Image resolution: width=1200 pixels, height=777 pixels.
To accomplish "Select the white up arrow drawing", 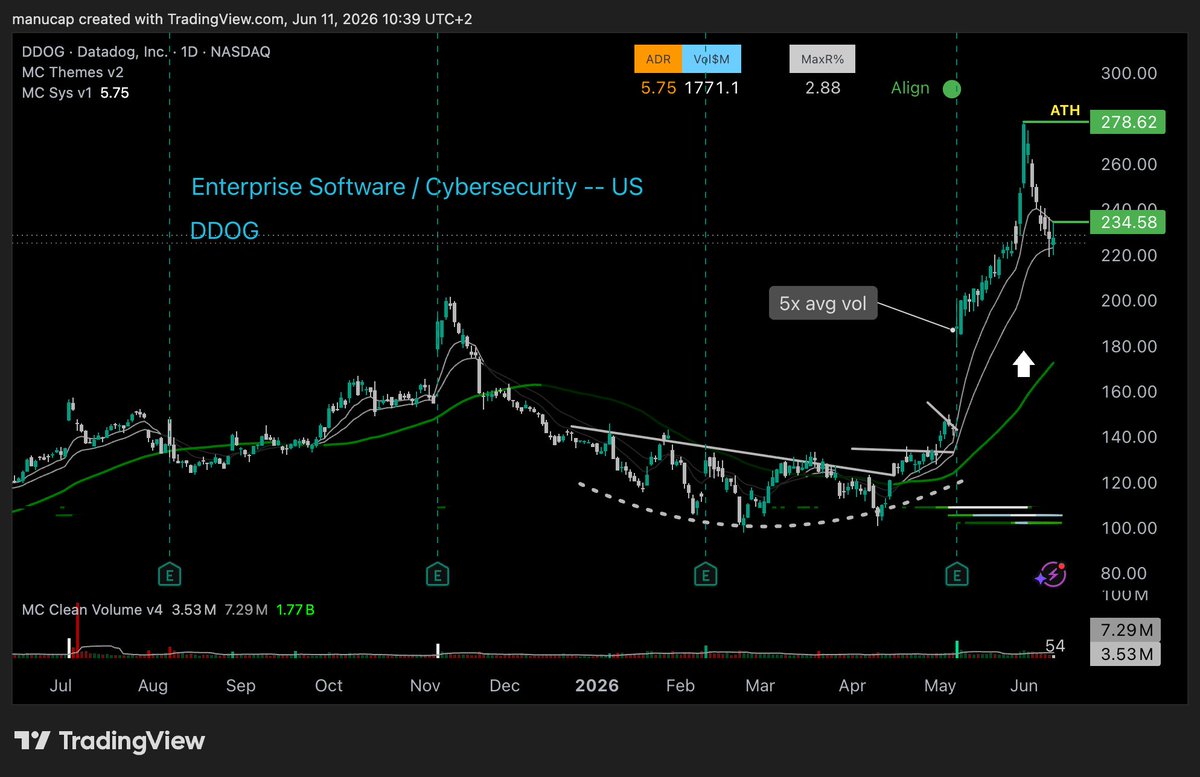I will pyautogui.click(x=1022, y=364).
